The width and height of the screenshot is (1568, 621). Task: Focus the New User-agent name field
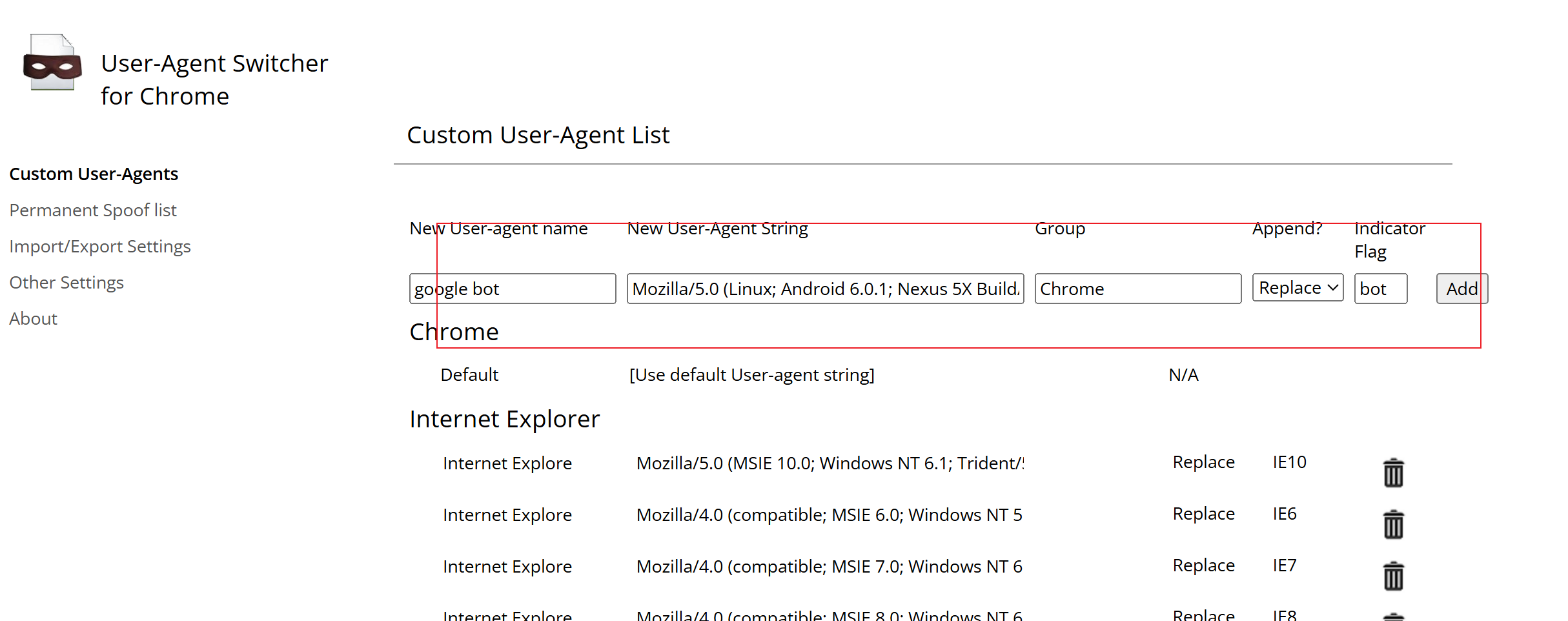click(513, 289)
